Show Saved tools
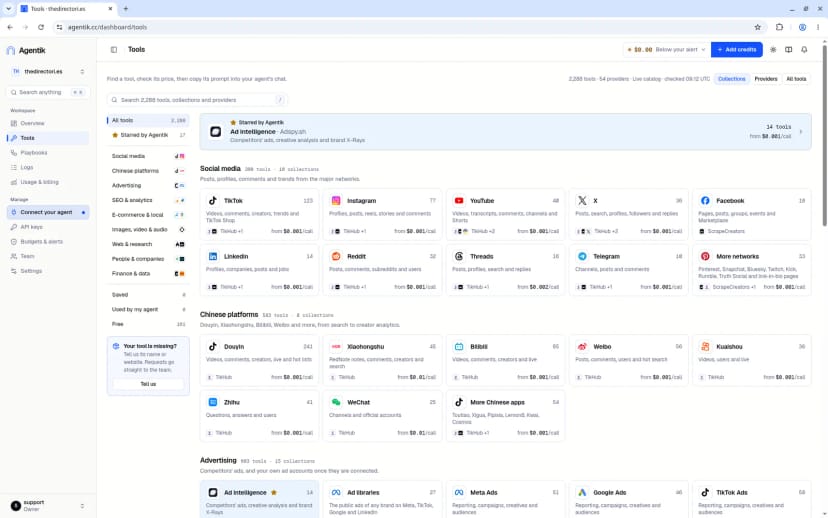The width and height of the screenshot is (828, 518). [x=148, y=295]
